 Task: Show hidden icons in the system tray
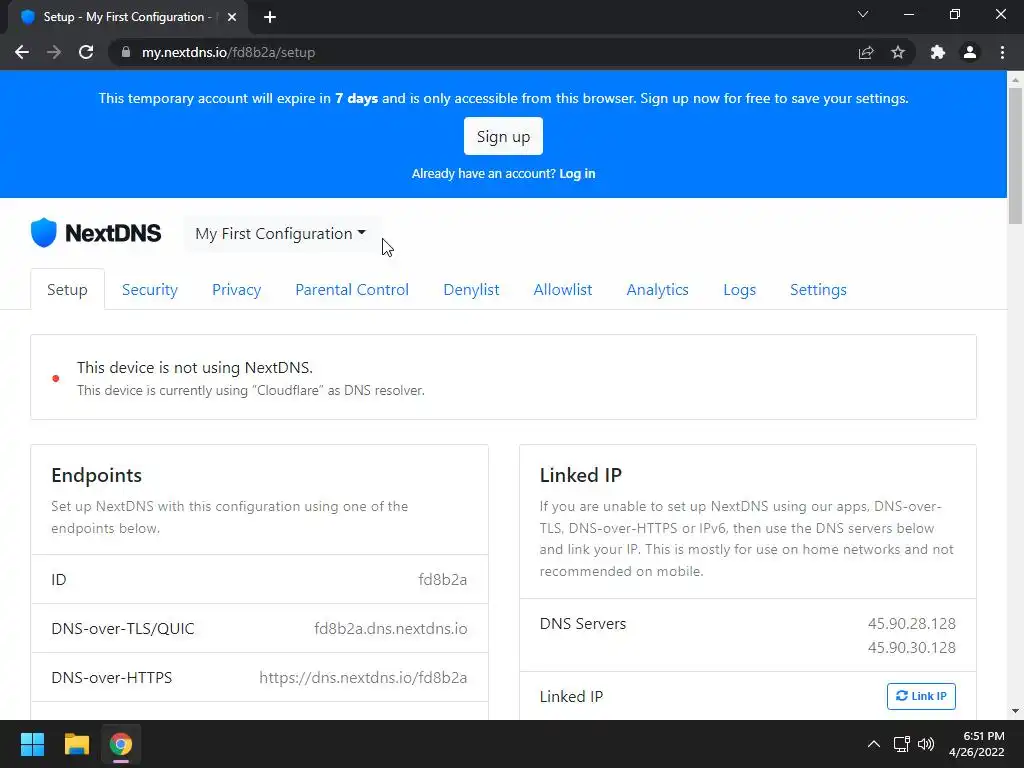(873, 744)
